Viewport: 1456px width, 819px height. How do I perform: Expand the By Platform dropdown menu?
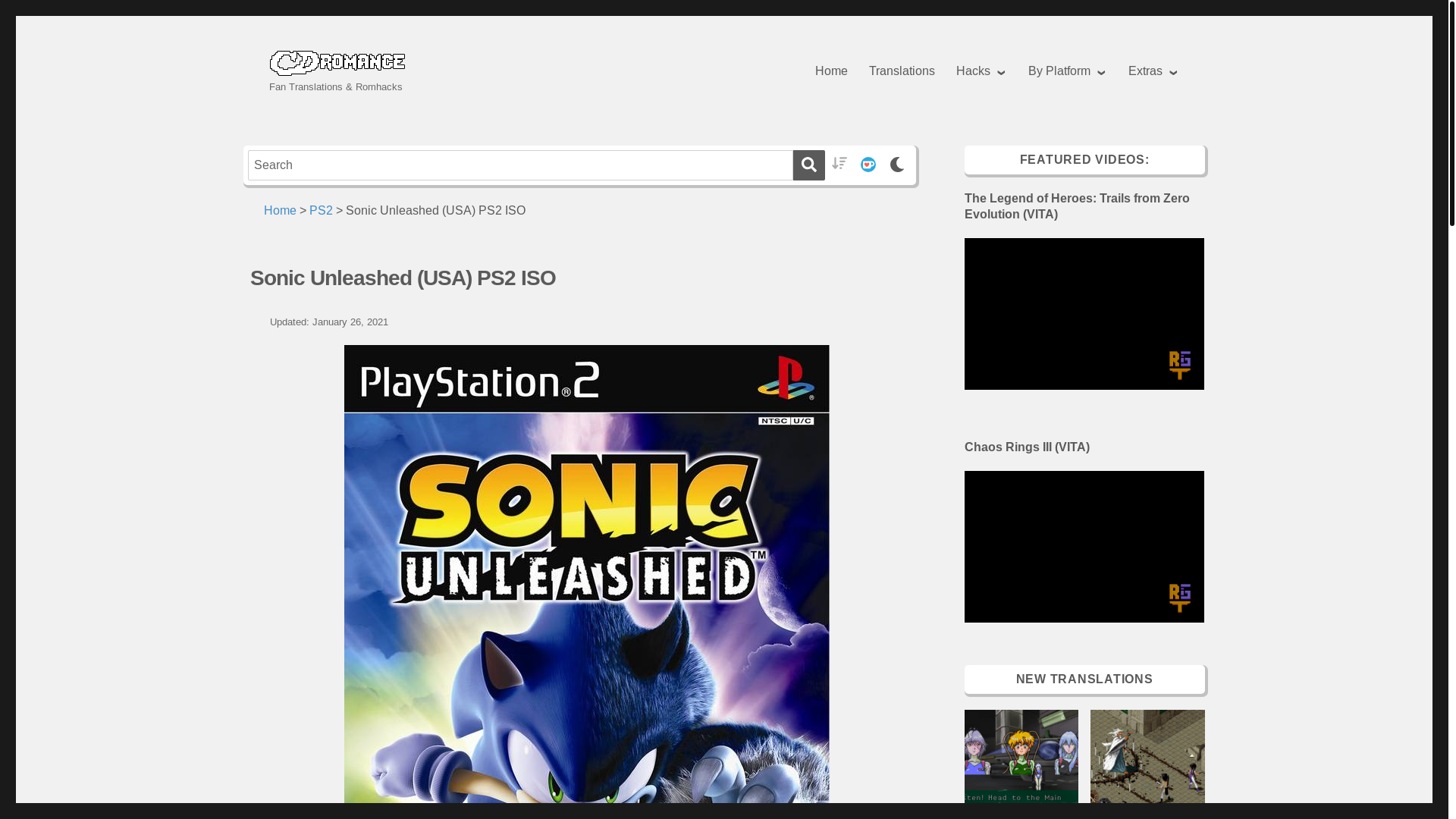point(1067,71)
